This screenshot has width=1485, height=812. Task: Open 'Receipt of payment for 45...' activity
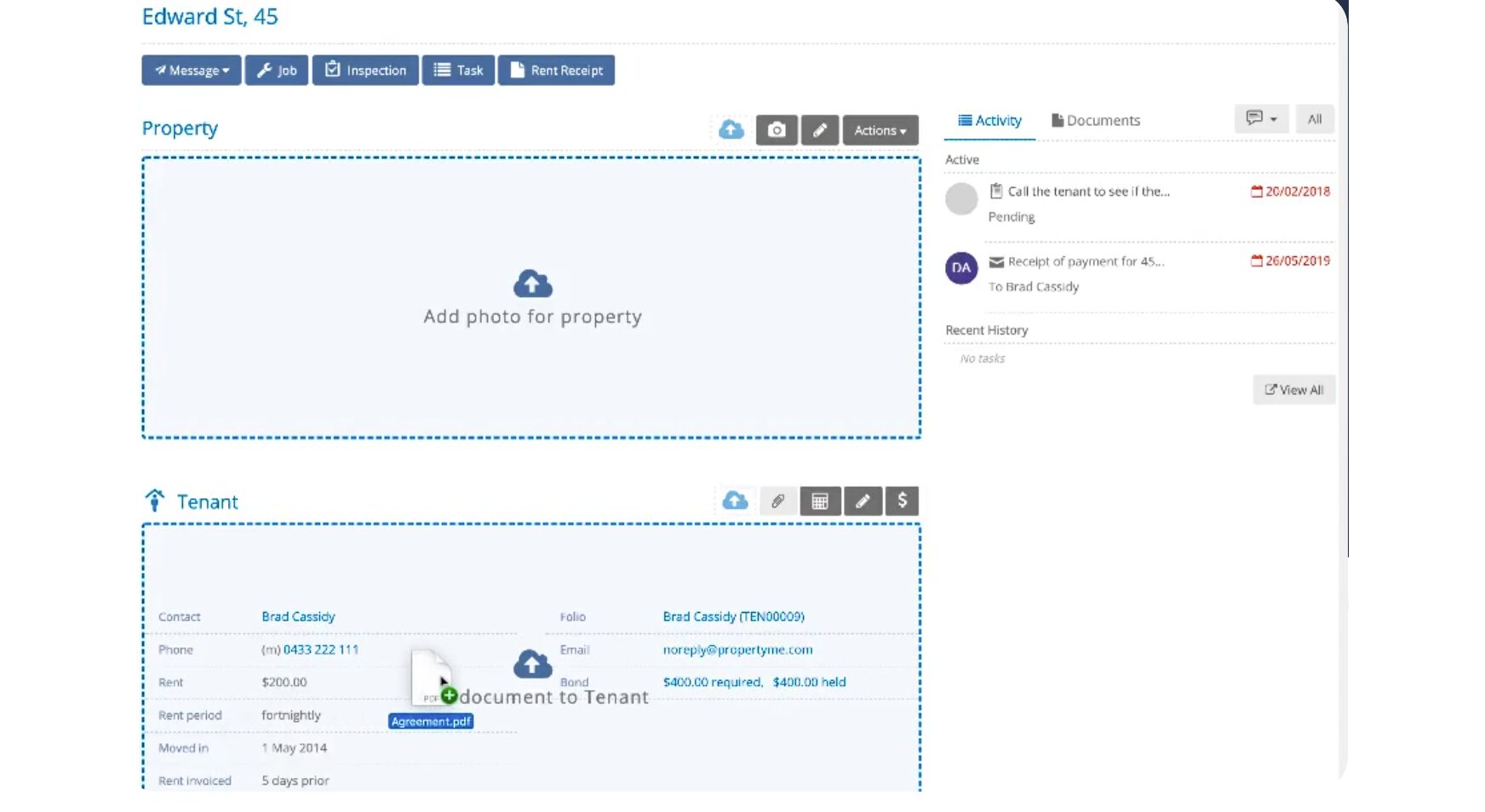(1086, 261)
